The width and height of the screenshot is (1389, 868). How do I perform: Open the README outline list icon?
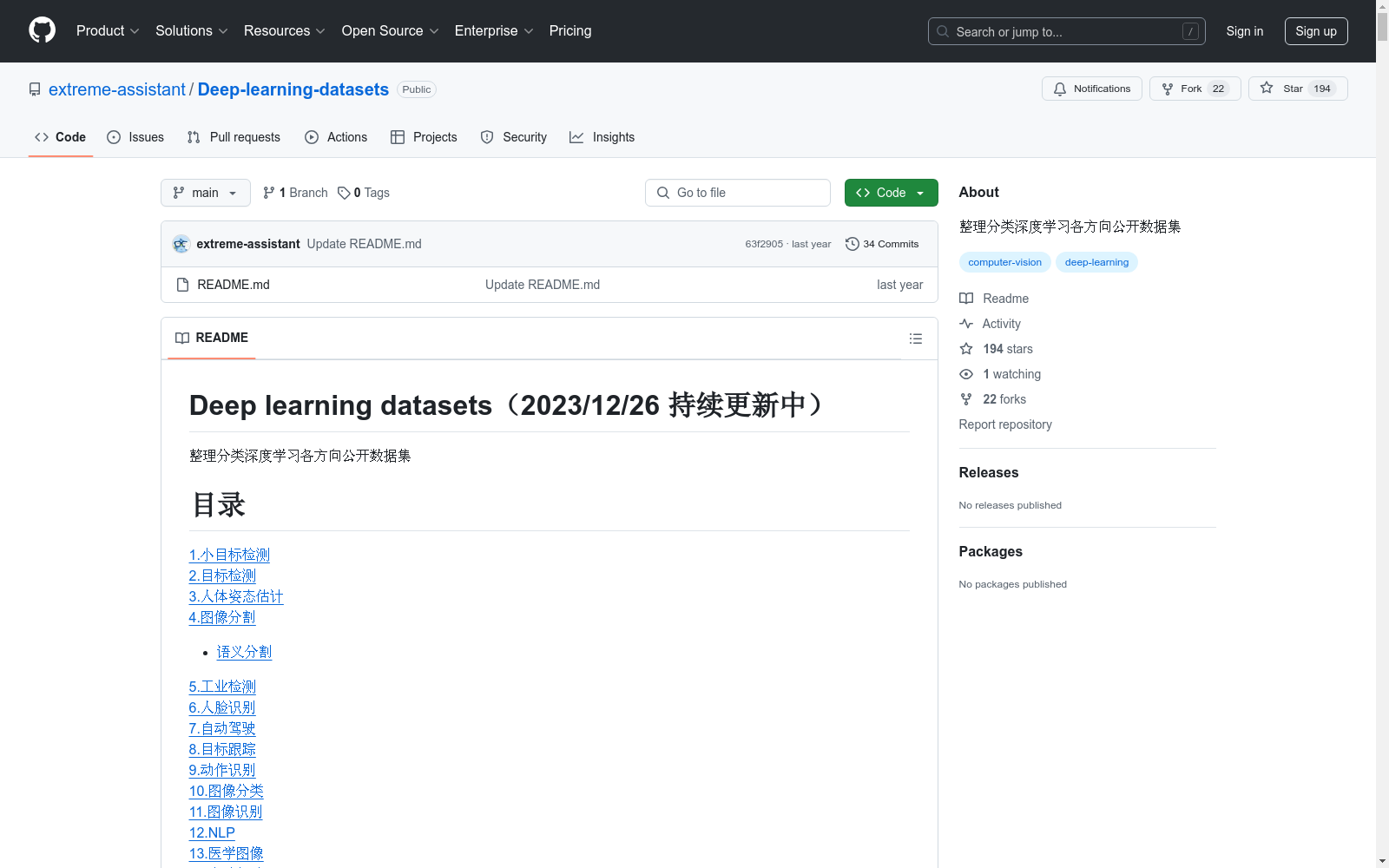click(915, 339)
